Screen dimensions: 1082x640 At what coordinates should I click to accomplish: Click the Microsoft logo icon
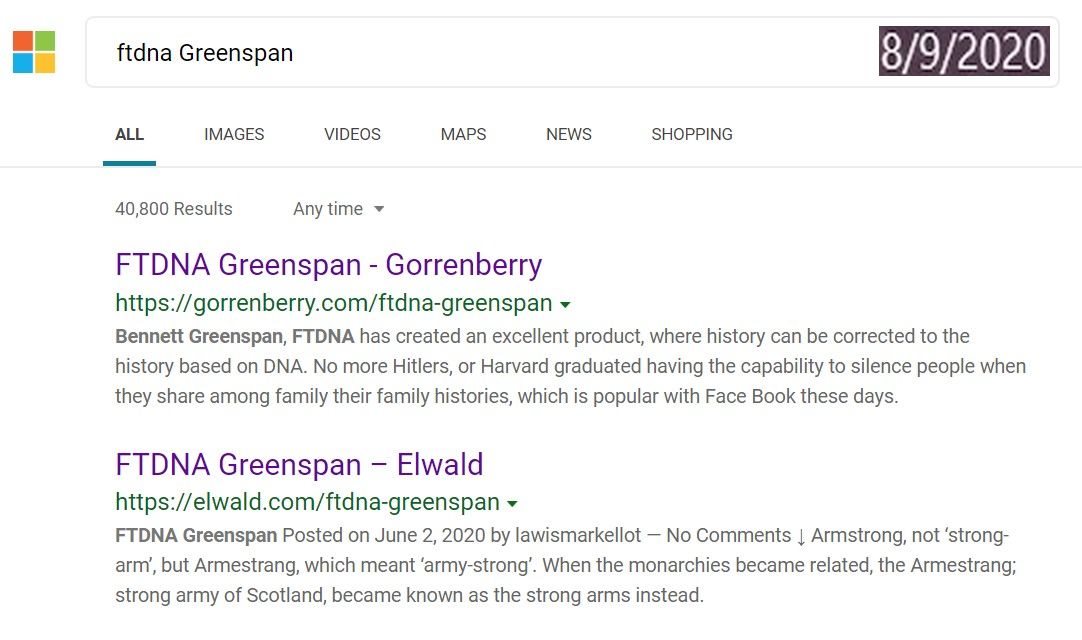[x=34, y=52]
